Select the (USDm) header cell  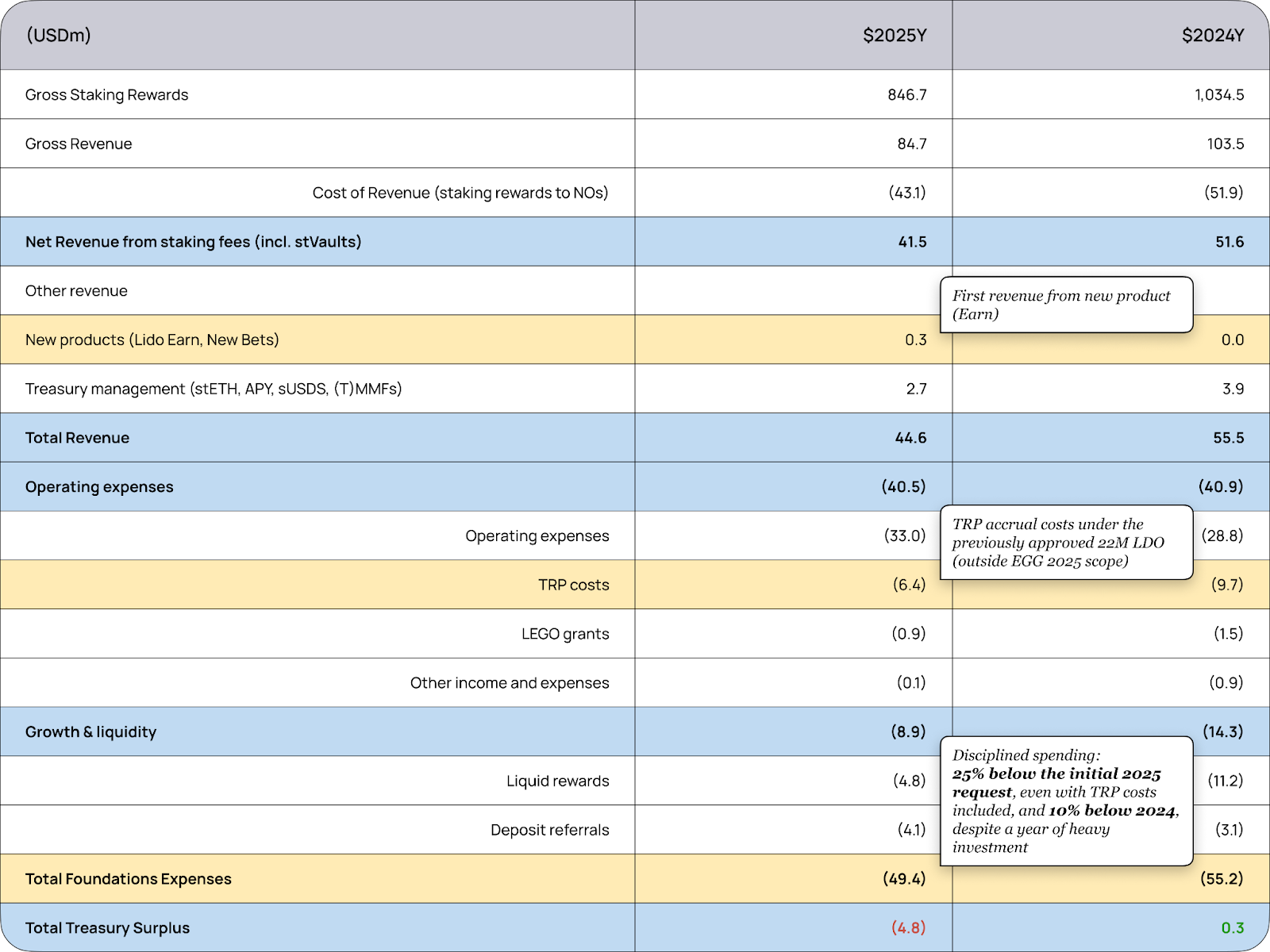pyautogui.click(x=59, y=36)
